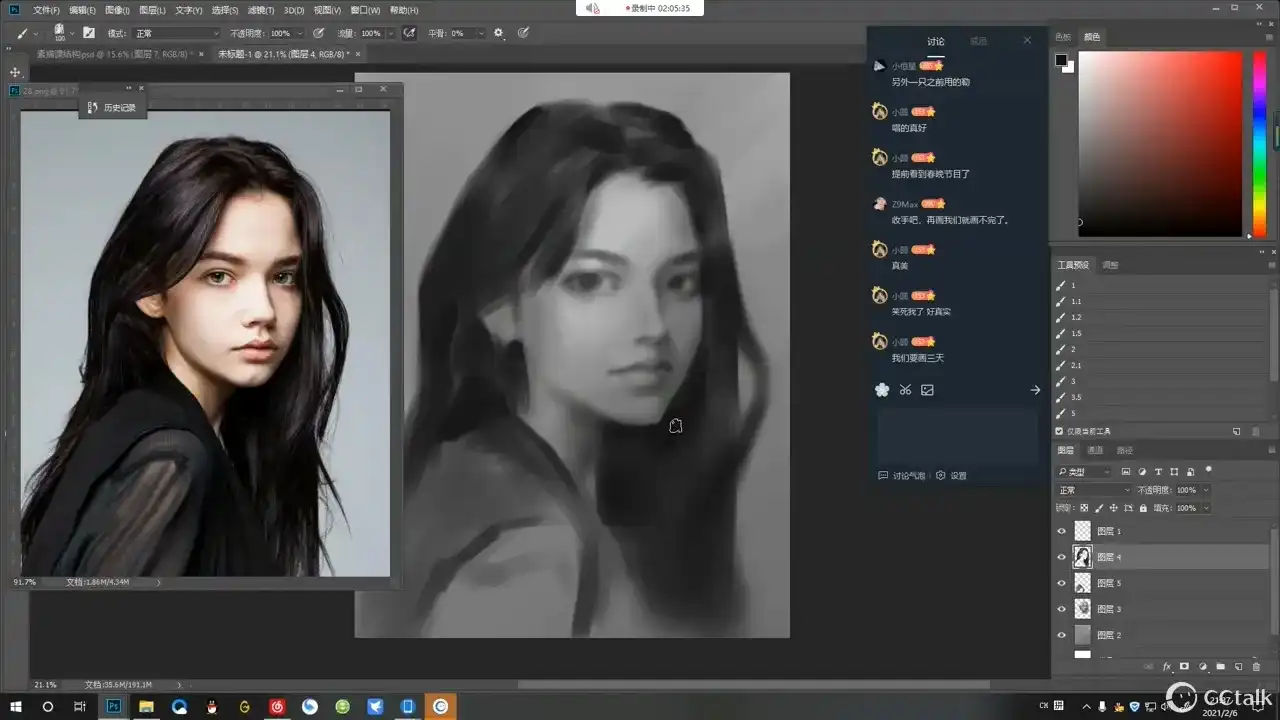Image resolution: width=1280 pixels, height=720 pixels.
Task: Hide 图层 1 using its eye icon
Action: pos(1062,531)
